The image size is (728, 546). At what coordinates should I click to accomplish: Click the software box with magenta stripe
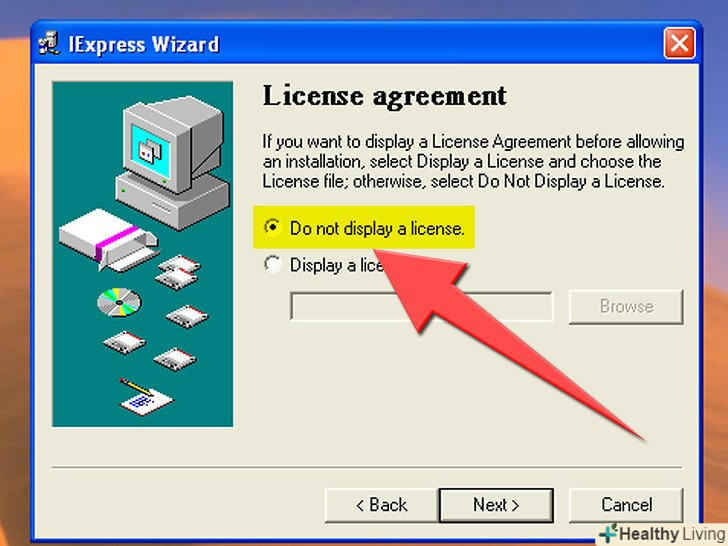pyautogui.click(x=109, y=240)
